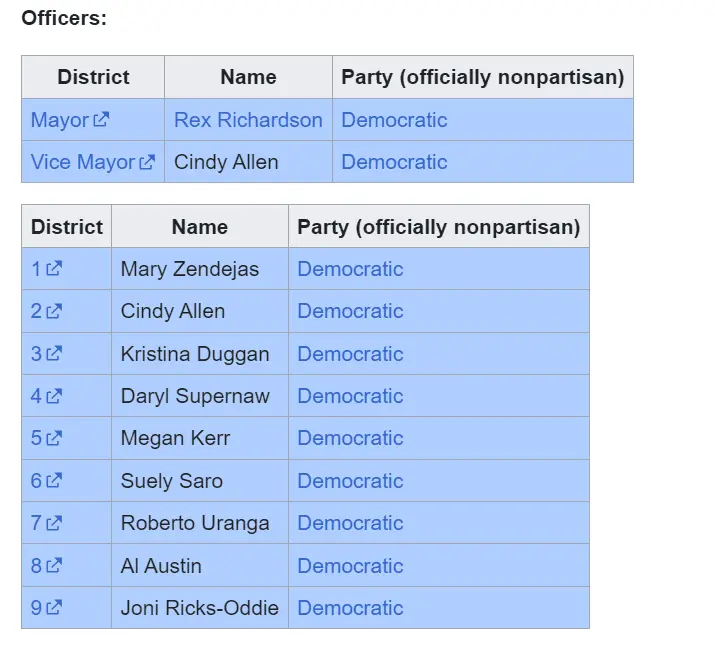Click Democratic link for Joni Ricks-Oddie
The image size is (715, 662).
(x=350, y=608)
